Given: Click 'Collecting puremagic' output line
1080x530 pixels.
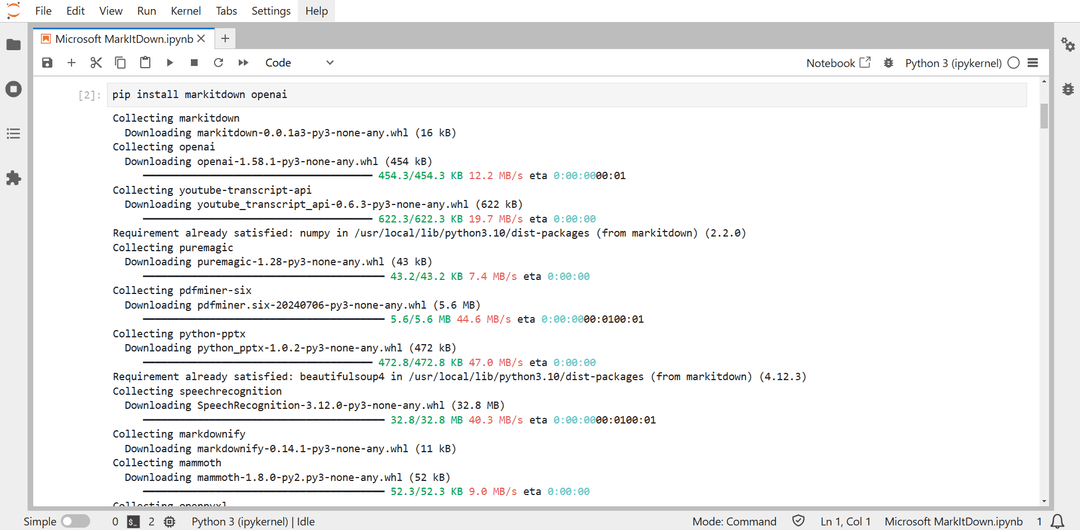Looking at the screenshot, I should point(173,247).
